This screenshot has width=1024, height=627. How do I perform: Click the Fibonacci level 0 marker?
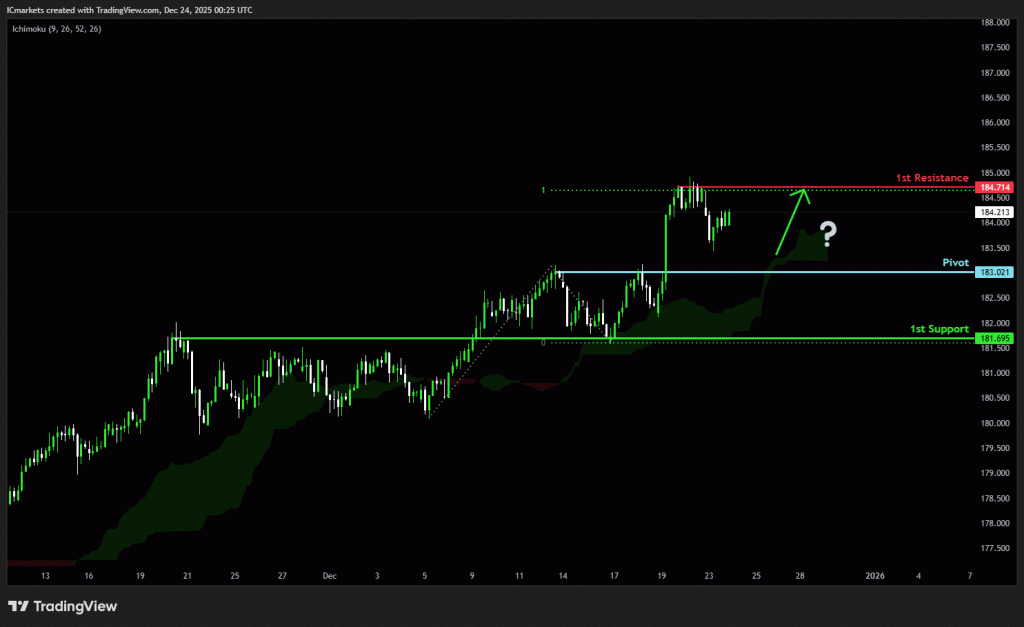(543, 342)
